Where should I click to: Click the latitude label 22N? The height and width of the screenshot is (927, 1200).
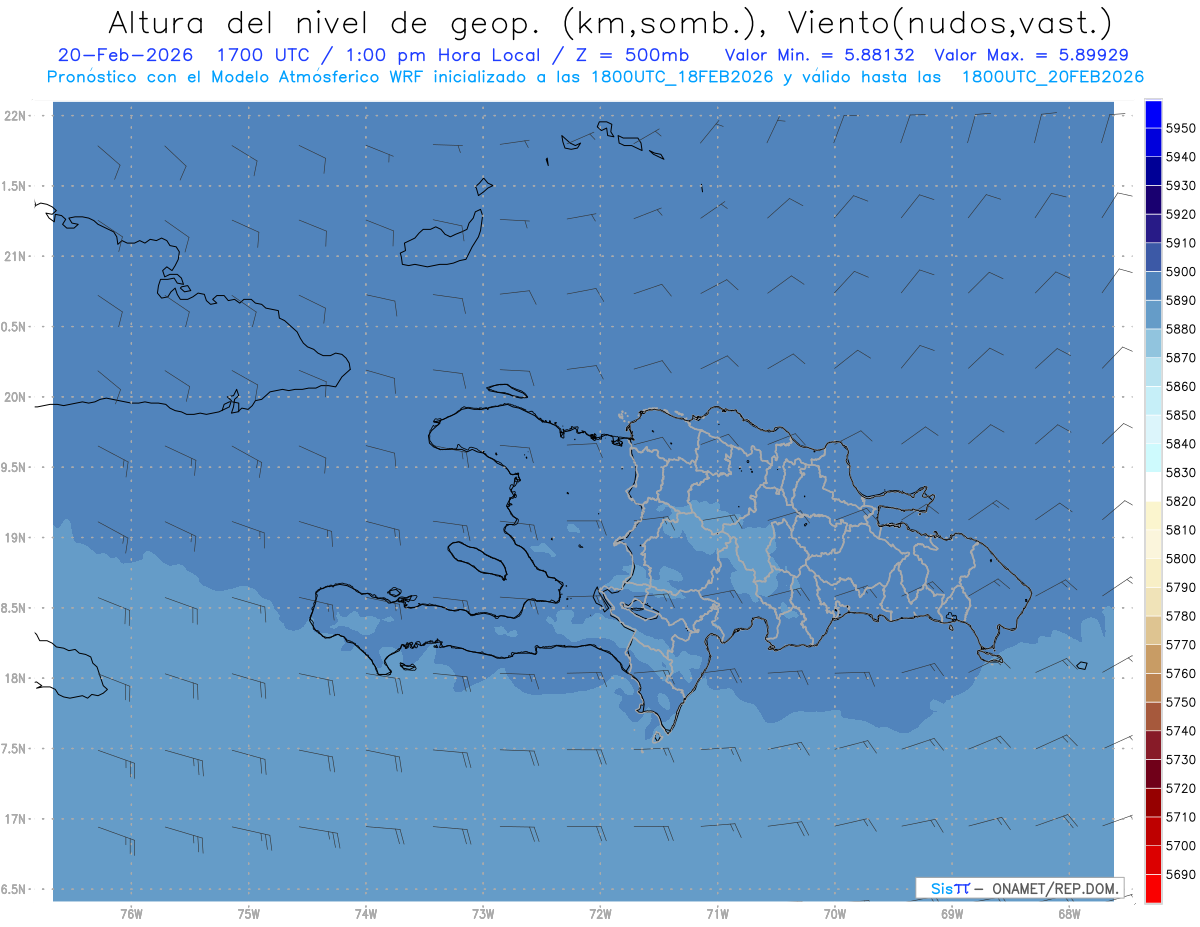(15, 116)
